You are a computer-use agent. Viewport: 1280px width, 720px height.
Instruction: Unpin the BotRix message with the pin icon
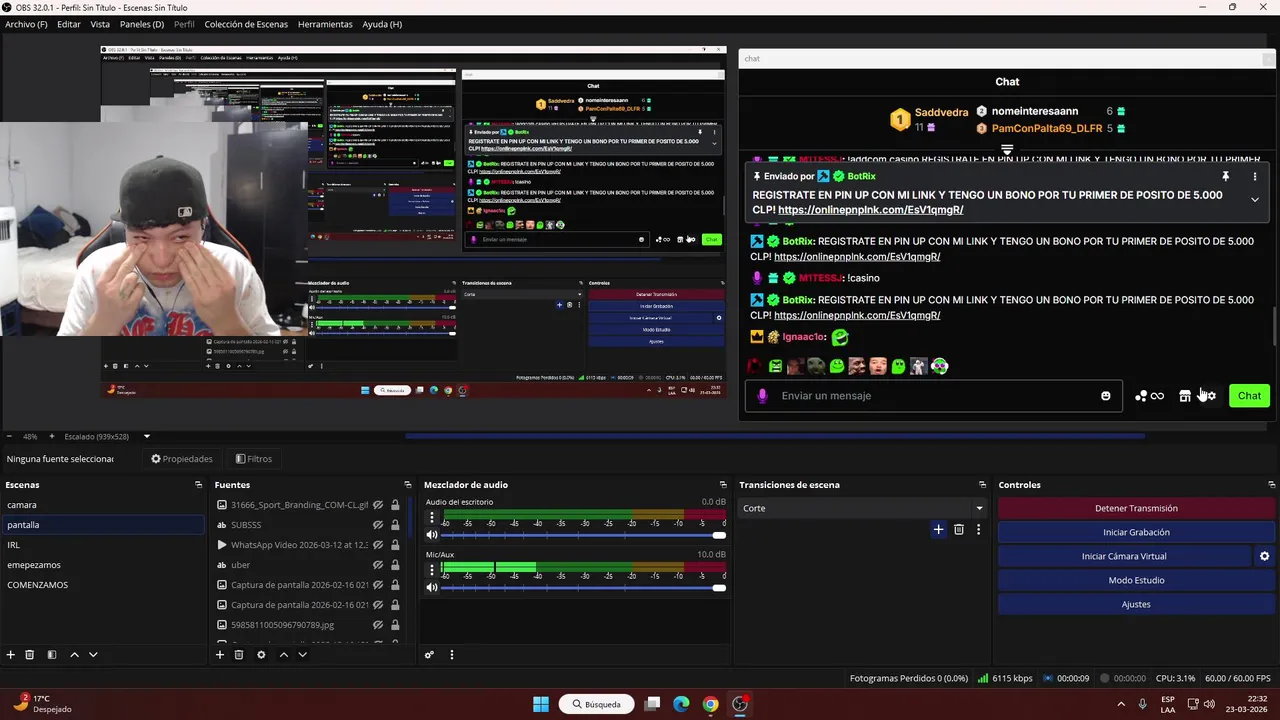[1226, 176]
